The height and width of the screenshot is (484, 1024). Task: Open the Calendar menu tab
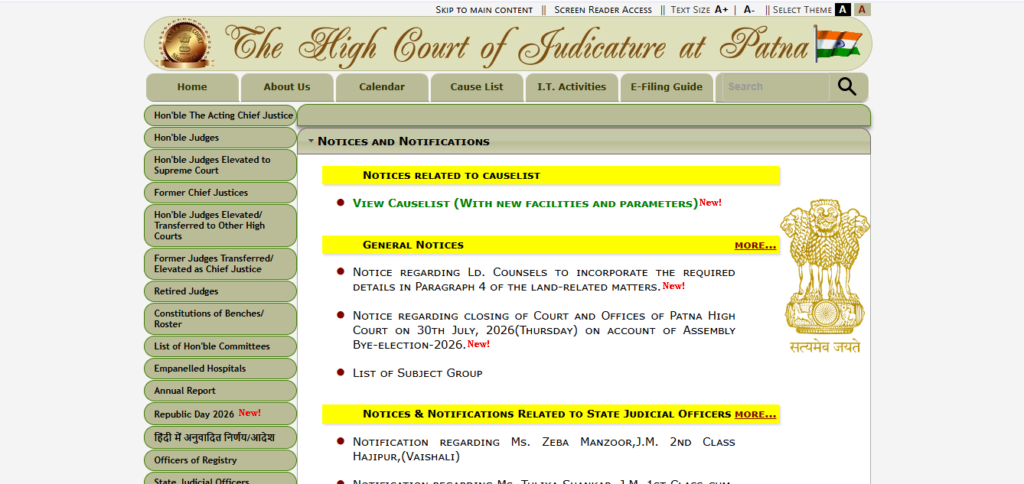click(x=382, y=87)
